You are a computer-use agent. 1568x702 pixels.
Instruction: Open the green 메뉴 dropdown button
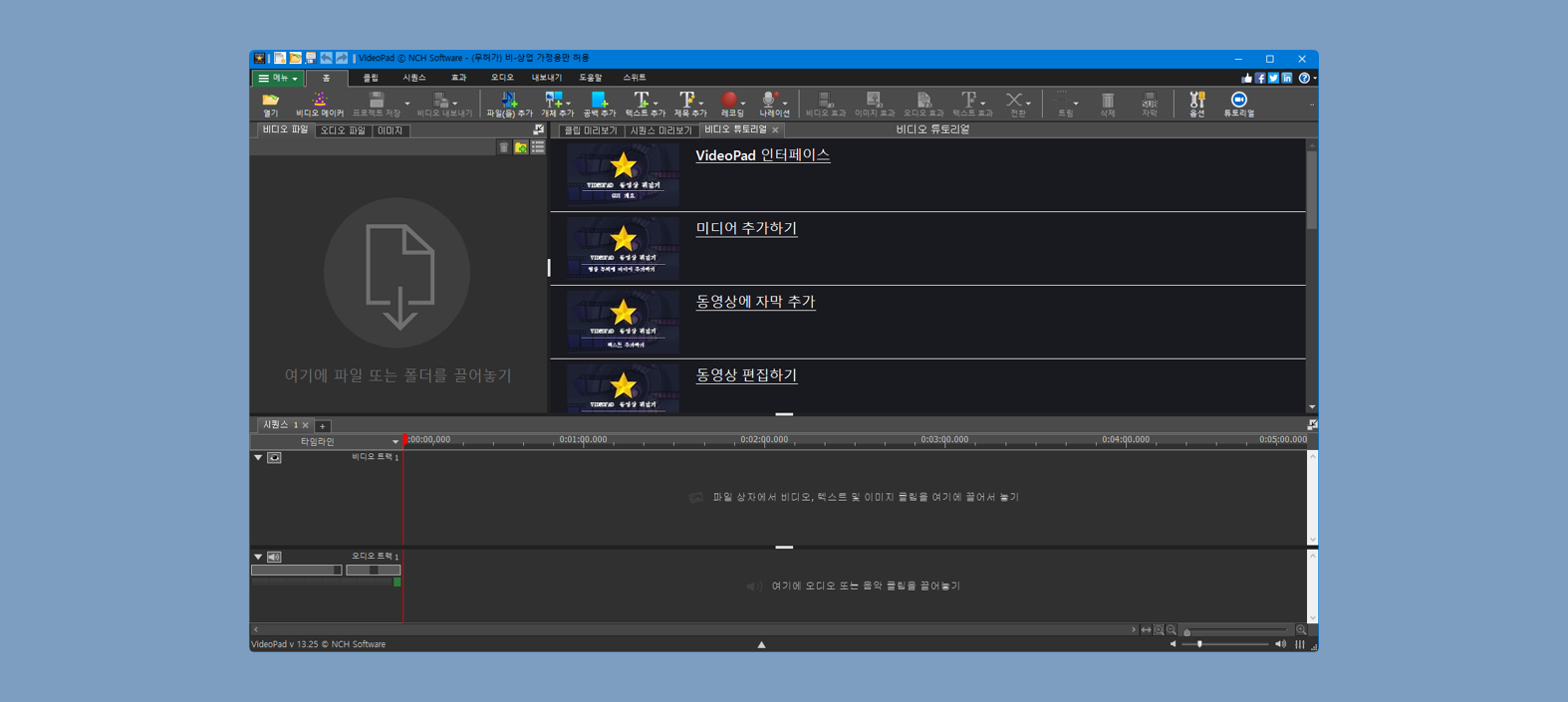[278, 78]
